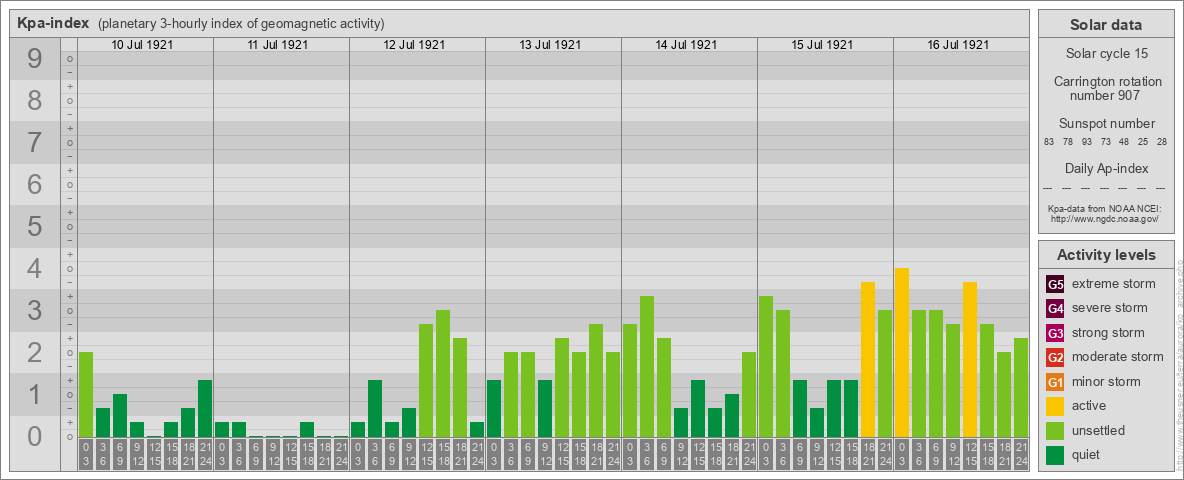The image size is (1184, 480).
Task: Click the 3-6 bar on 14 Jul
Action: [x=646, y=367]
